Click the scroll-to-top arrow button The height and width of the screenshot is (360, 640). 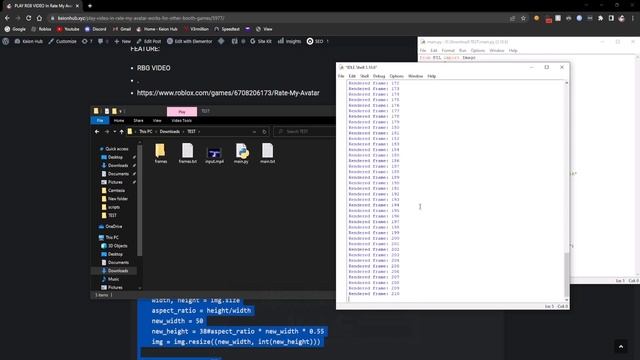pos(621,347)
